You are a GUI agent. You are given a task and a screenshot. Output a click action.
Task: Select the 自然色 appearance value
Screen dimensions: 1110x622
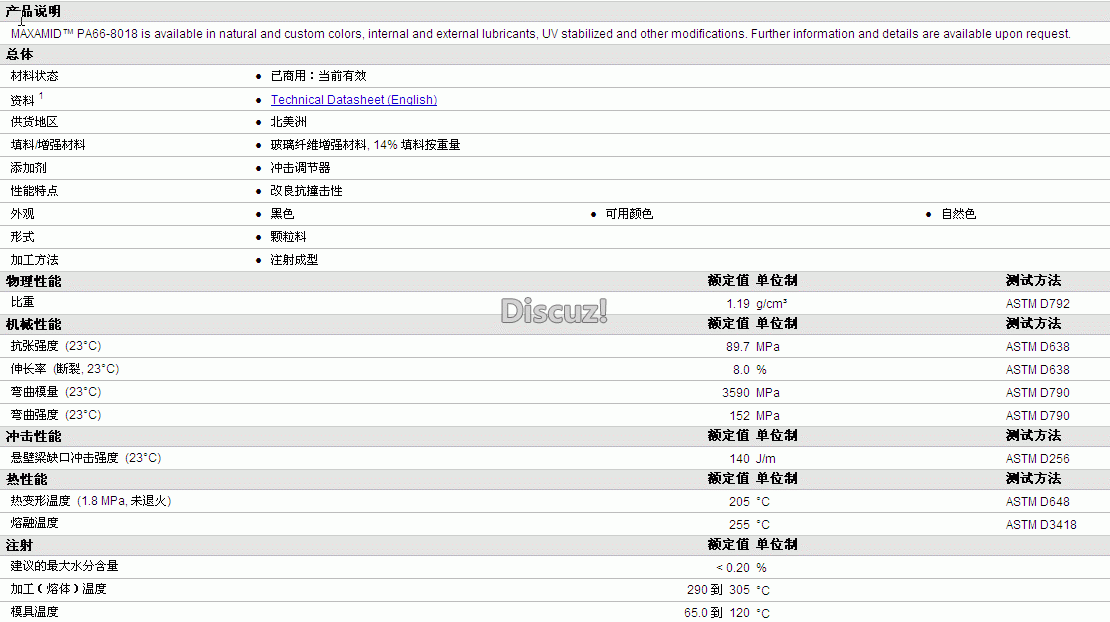pos(959,214)
